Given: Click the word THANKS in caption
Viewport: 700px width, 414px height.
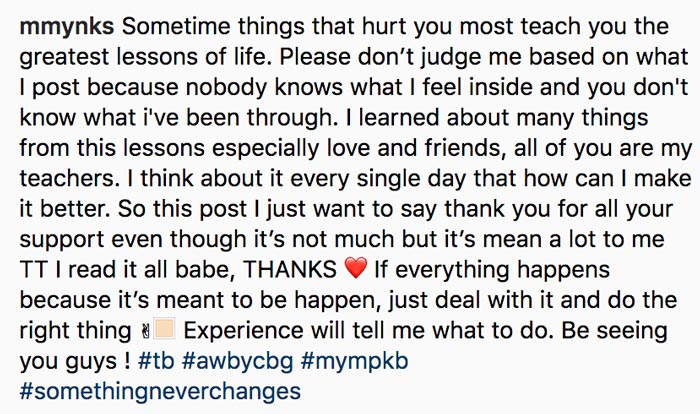Looking at the screenshot, I should (290, 270).
